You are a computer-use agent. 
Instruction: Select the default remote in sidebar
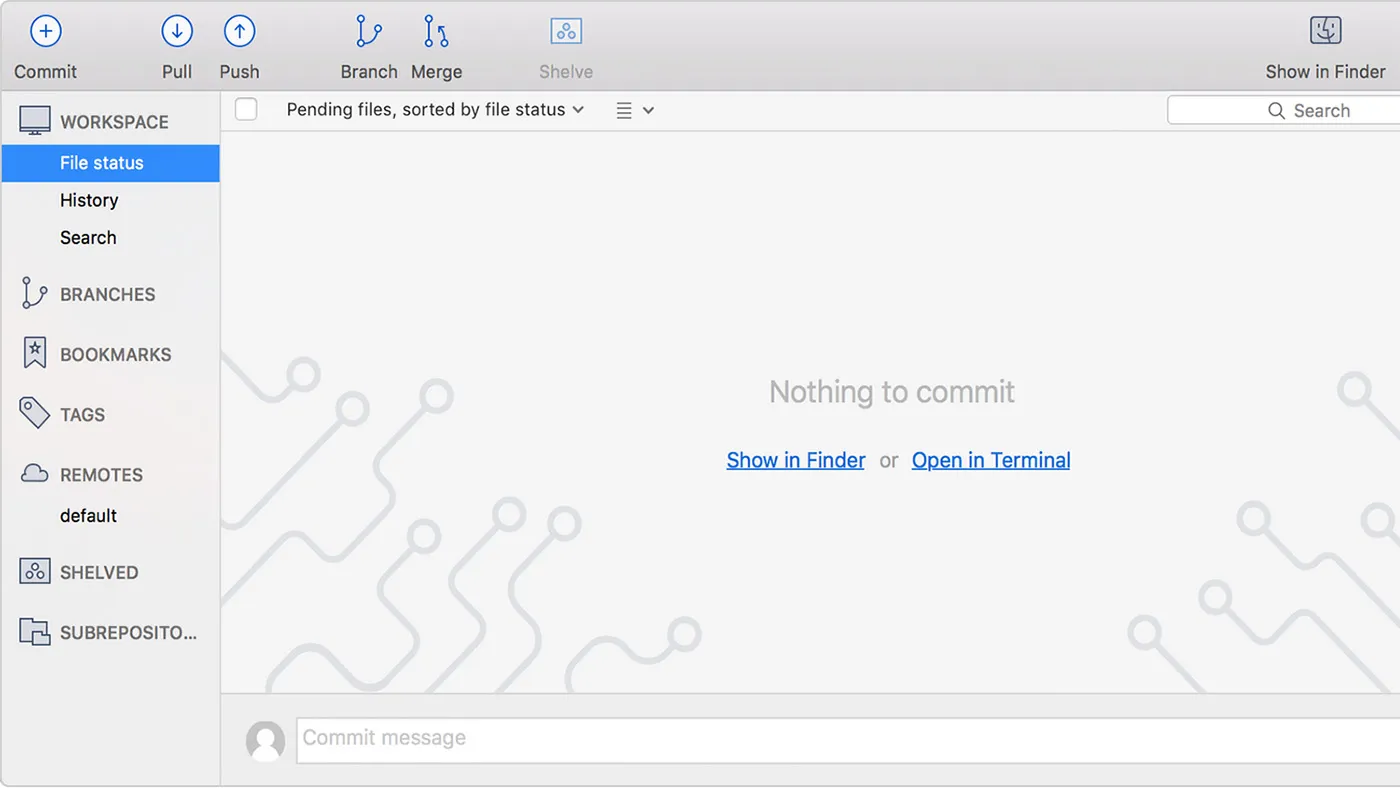point(88,516)
